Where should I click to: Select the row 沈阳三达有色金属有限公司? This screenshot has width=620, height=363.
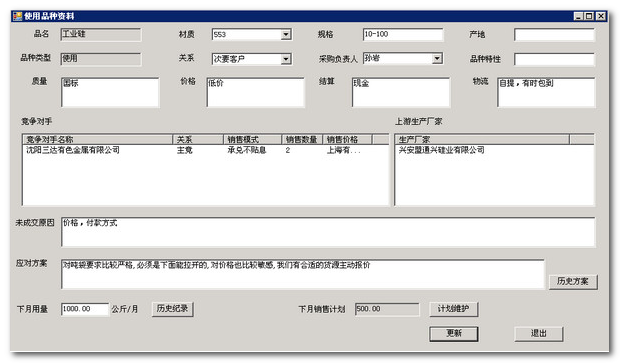(205, 150)
